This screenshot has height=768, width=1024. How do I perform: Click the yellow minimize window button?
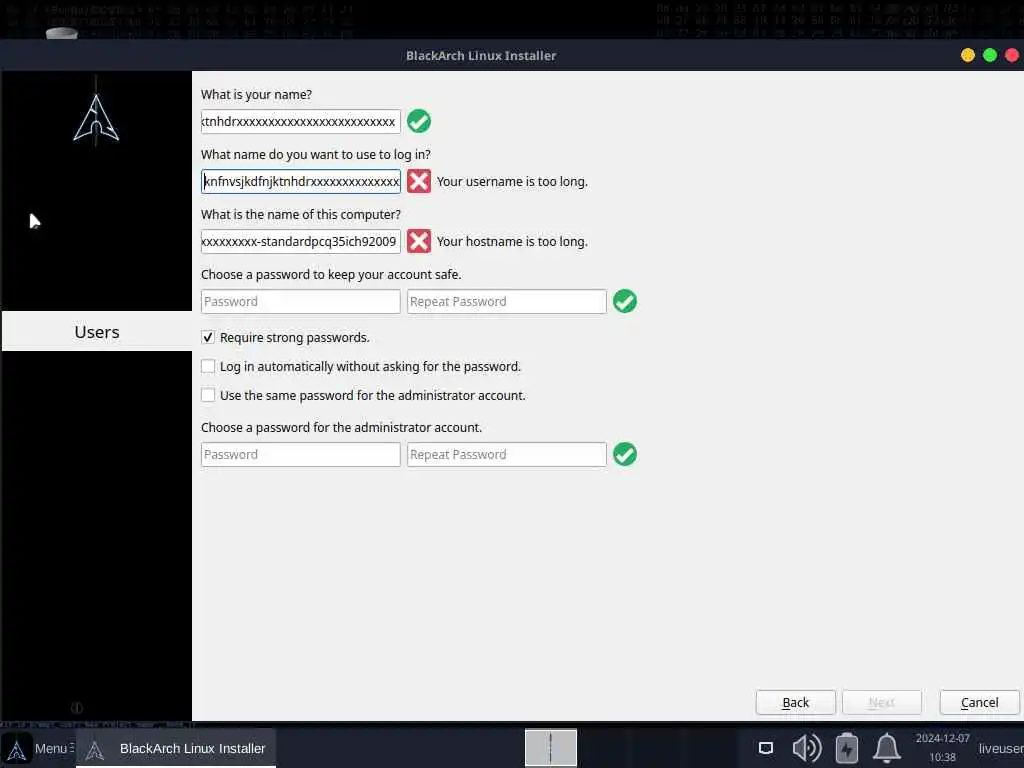coord(968,56)
